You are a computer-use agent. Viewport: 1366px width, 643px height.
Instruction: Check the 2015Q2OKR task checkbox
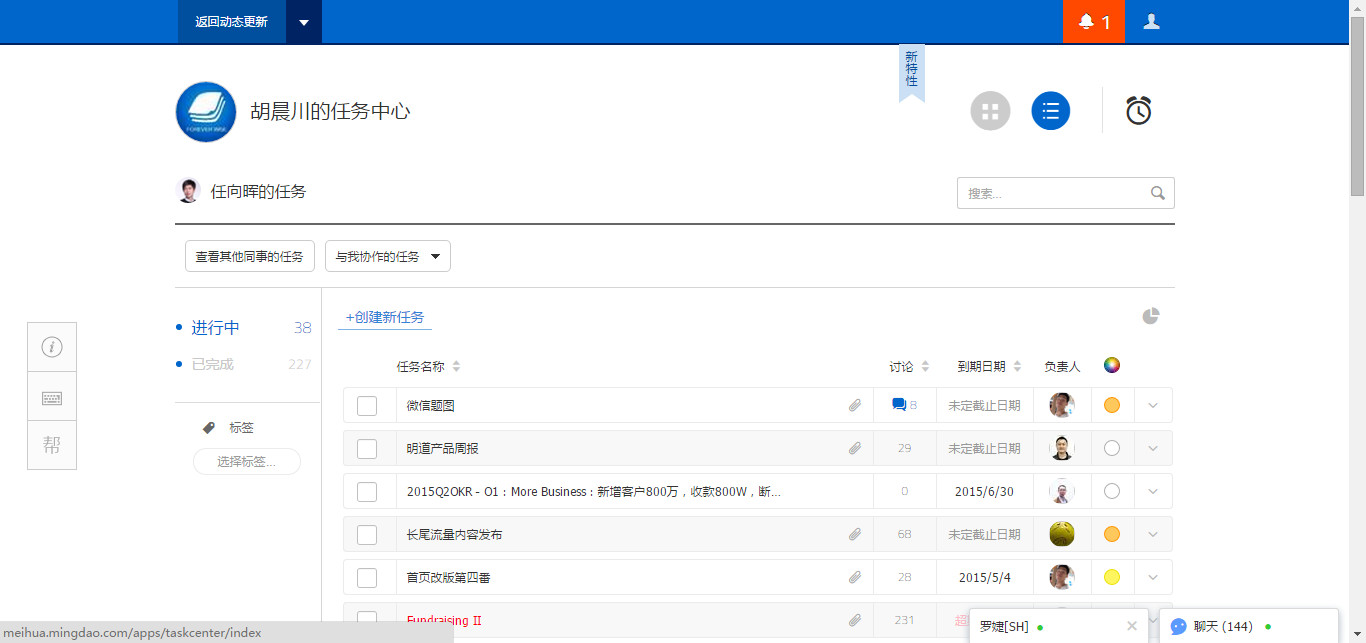tap(367, 492)
